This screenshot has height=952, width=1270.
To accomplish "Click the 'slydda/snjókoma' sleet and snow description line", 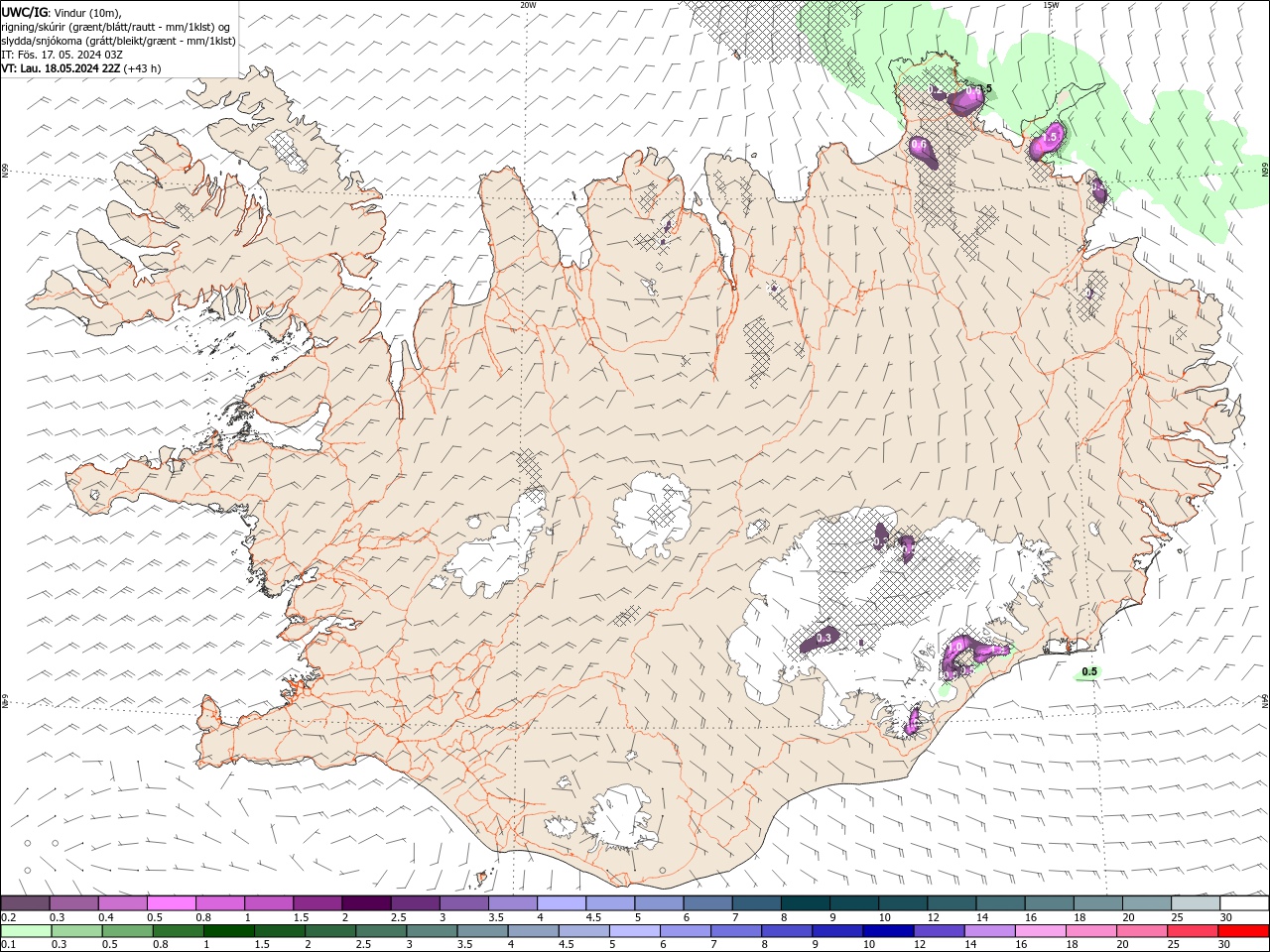I will (x=118, y=41).
